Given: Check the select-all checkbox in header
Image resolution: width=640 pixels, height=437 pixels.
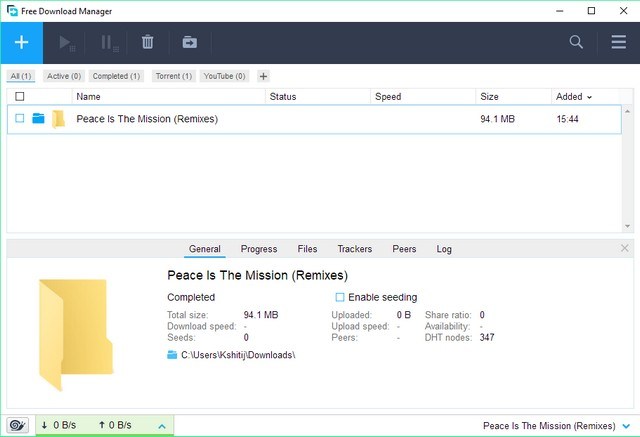Looking at the screenshot, I should pos(20,97).
